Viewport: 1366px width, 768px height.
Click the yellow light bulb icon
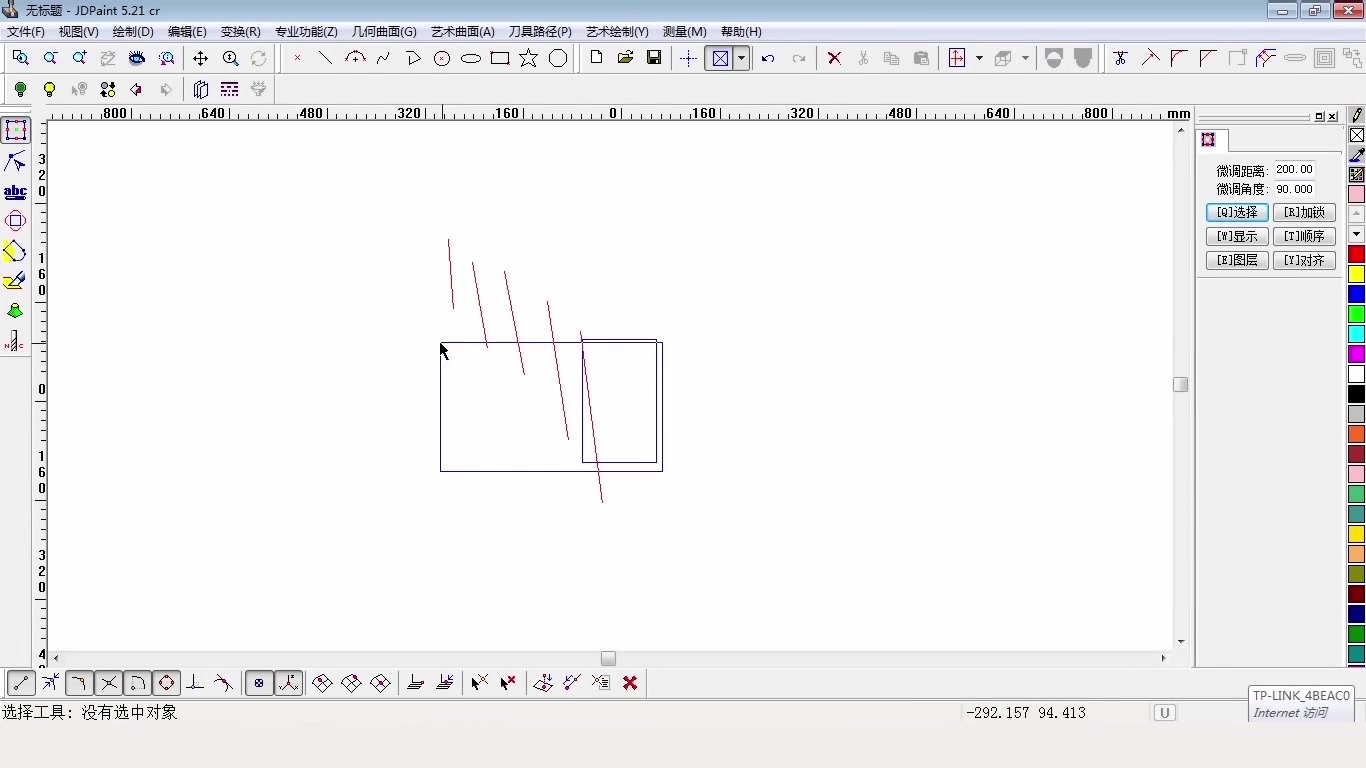pyautogui.click(x=49, y=89)
